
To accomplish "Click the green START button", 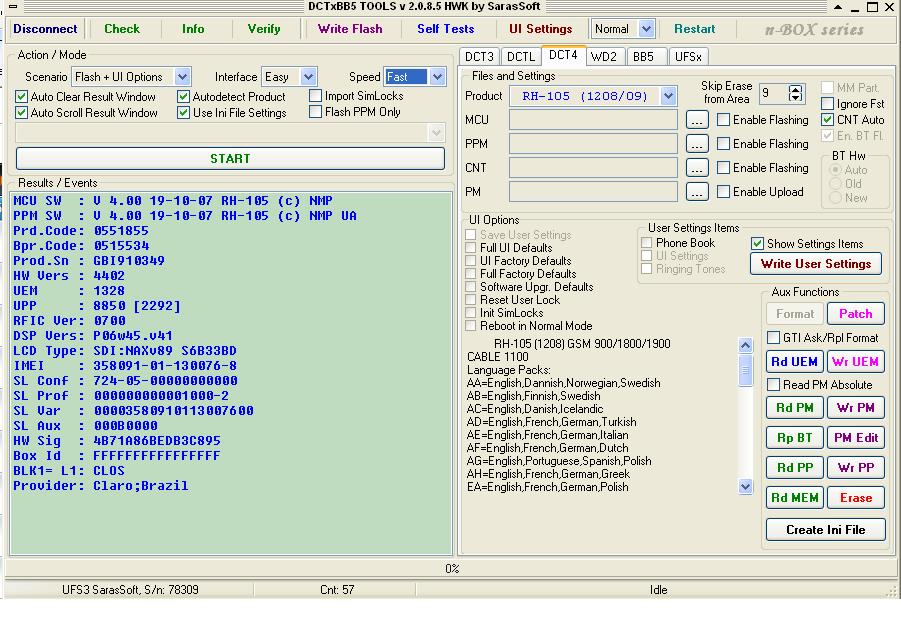I will (x=230, y=159).
